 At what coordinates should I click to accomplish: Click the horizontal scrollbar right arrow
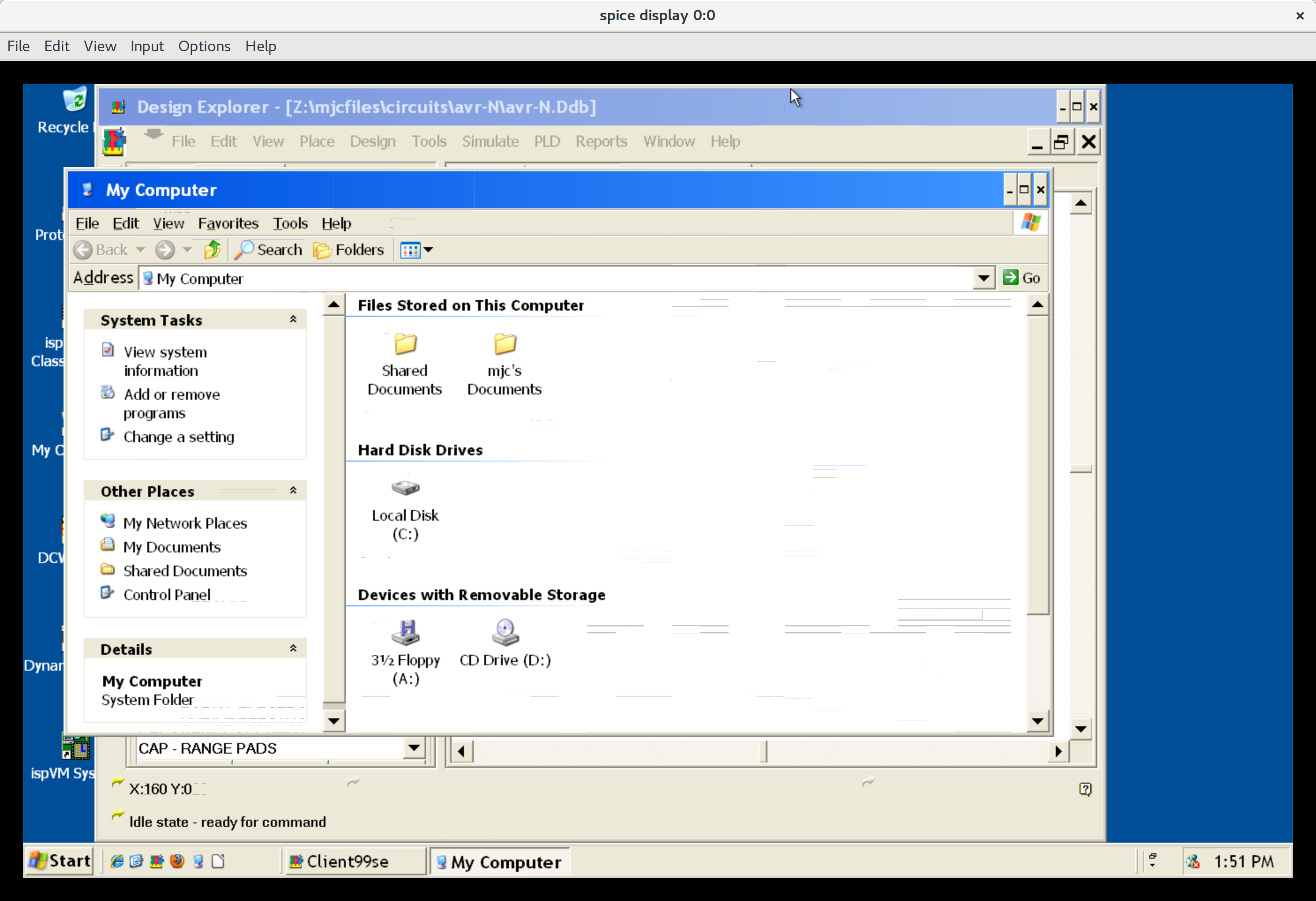[1058, 751]
